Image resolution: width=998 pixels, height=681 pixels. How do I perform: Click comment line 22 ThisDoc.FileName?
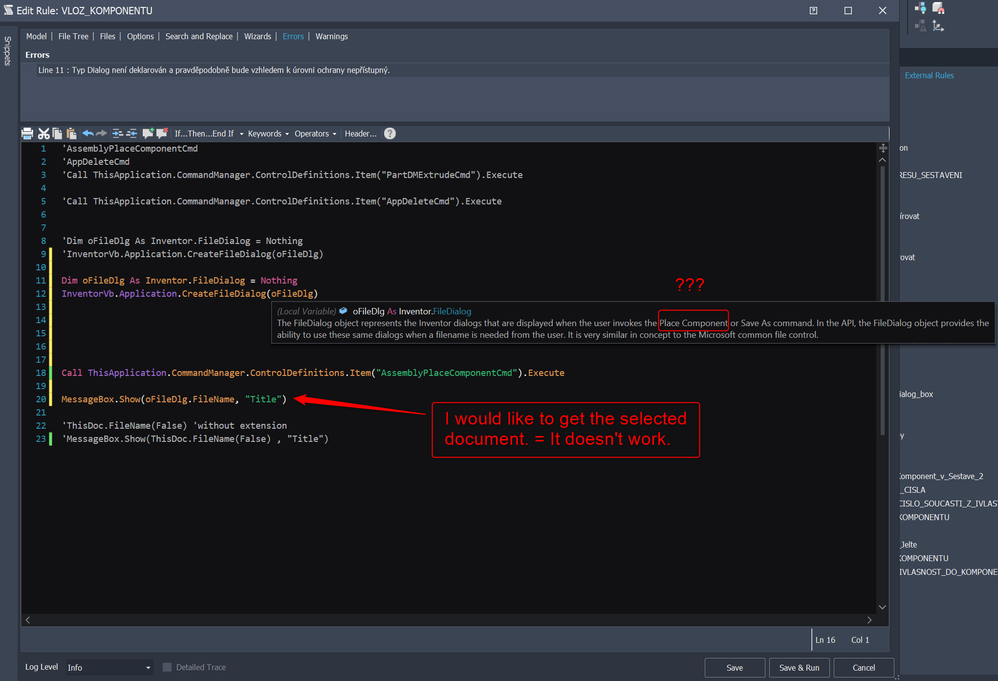[174, 425]
